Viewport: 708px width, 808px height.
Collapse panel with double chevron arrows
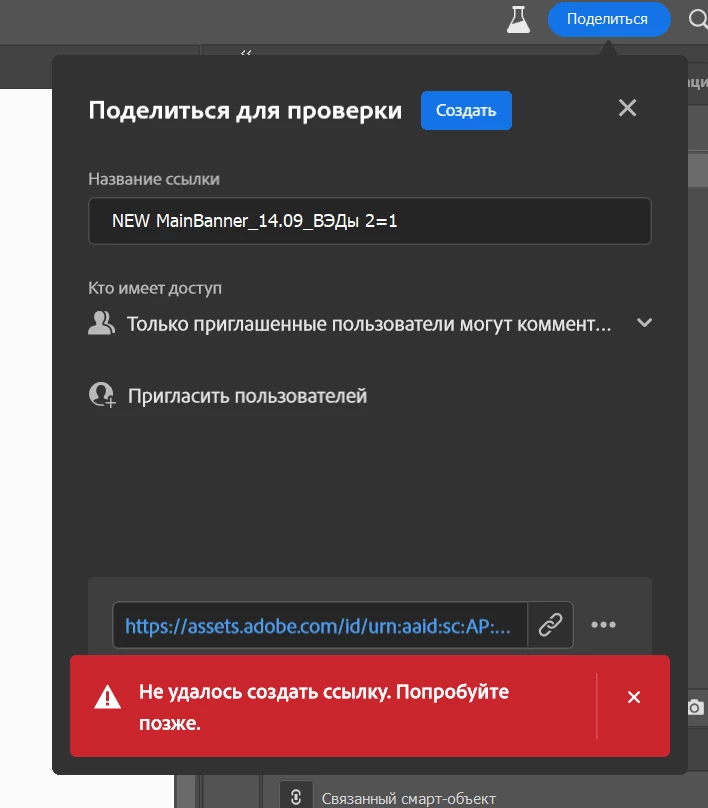[x=246, y=52]
